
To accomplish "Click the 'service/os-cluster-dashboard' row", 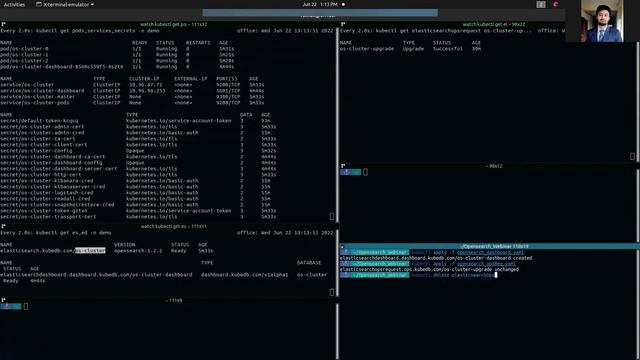I will point(132,91).
